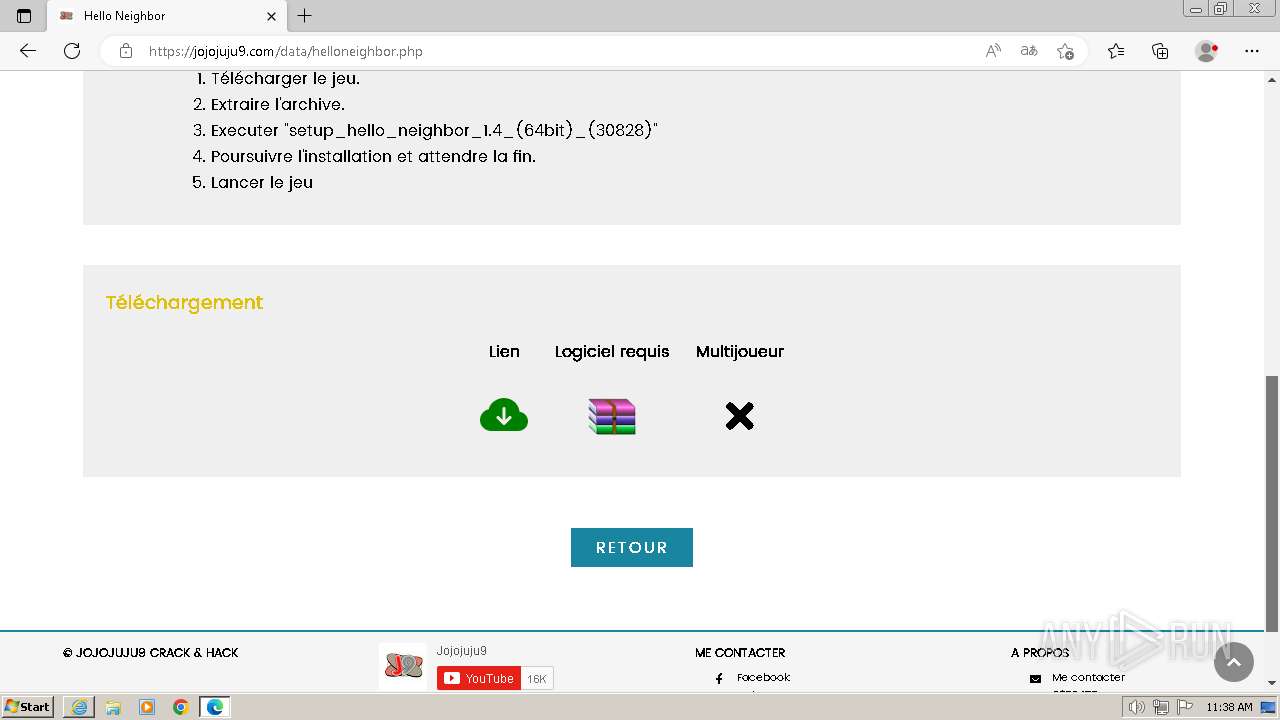This screenshot has width=1280, height=720.
Task: Click the Téléchargement heading
Action: click(184, 302)
